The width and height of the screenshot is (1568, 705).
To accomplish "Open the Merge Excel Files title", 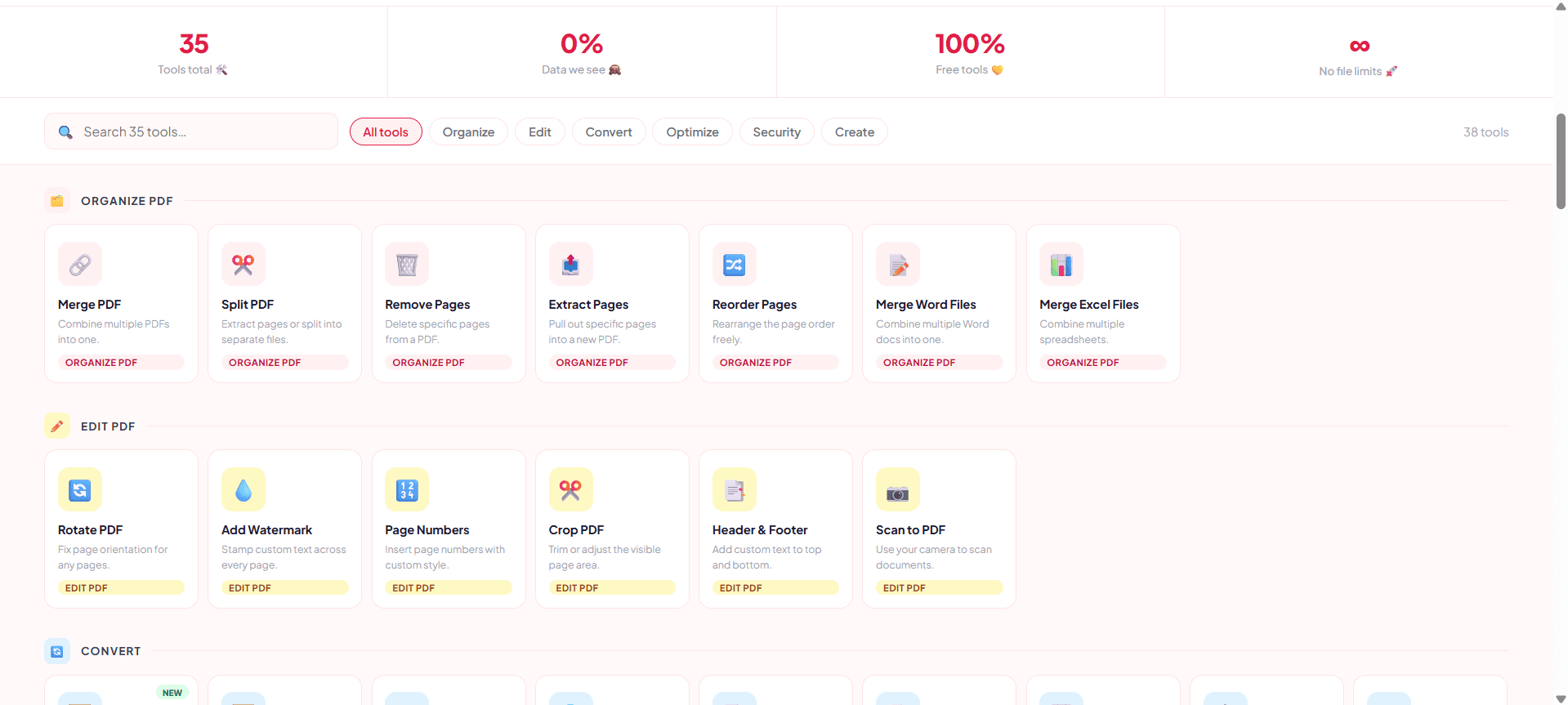I will 1089,304.
